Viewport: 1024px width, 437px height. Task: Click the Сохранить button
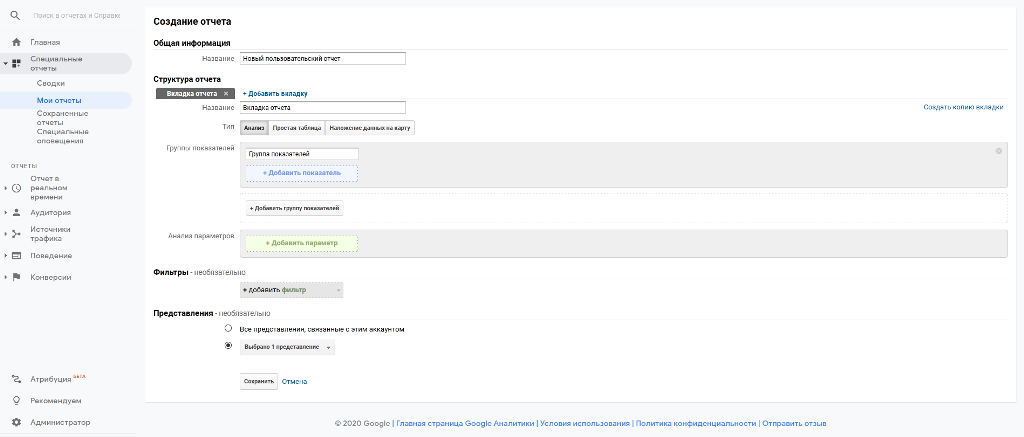259,381
